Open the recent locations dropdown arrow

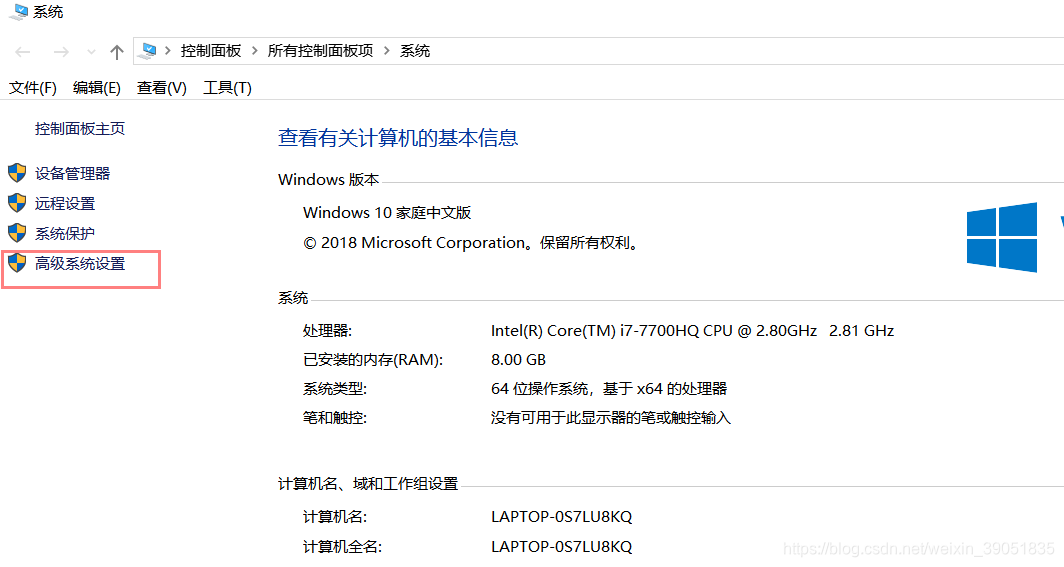(91, 52)
